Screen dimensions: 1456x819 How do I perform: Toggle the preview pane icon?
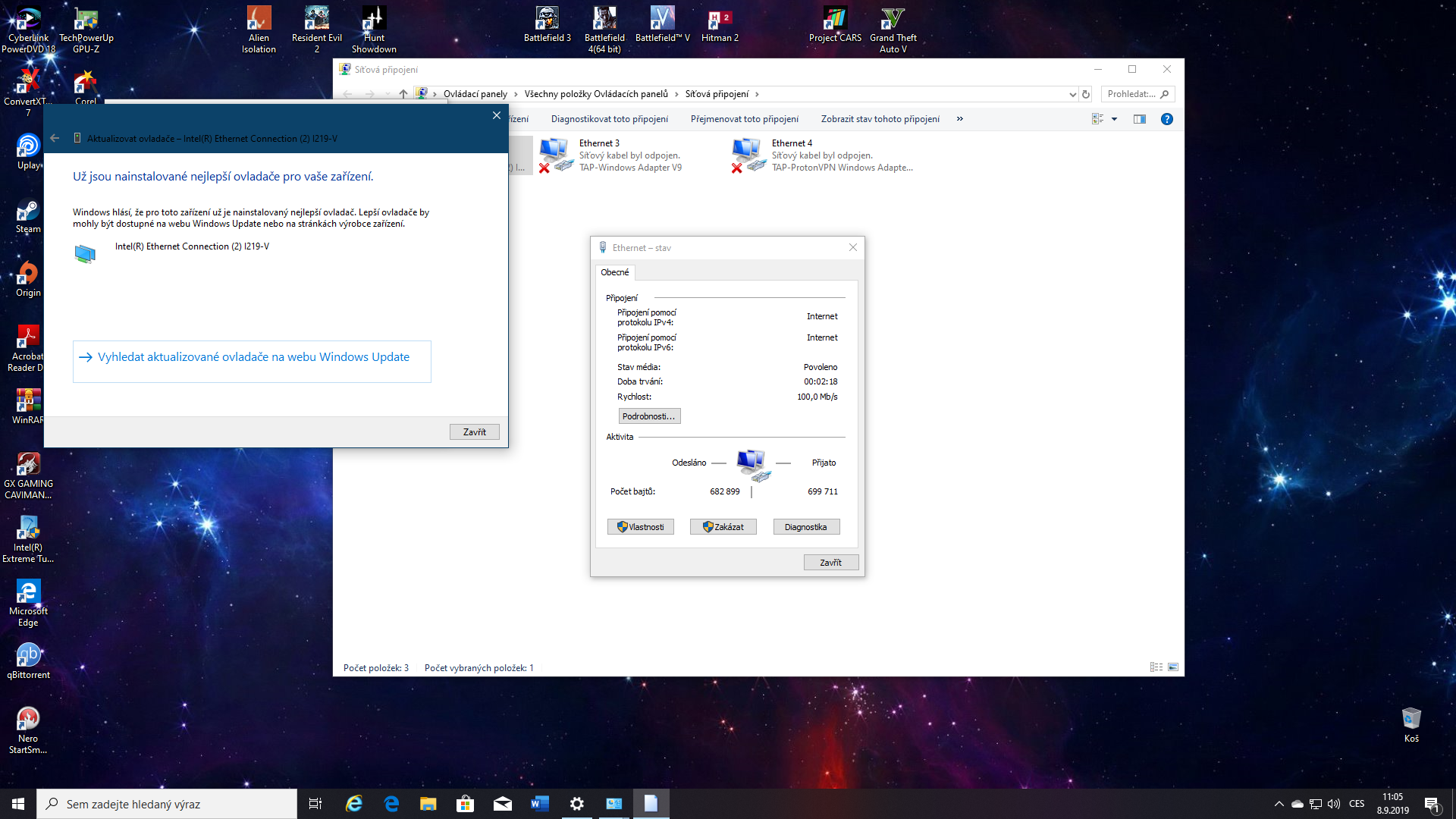[x=1139, y=119]
